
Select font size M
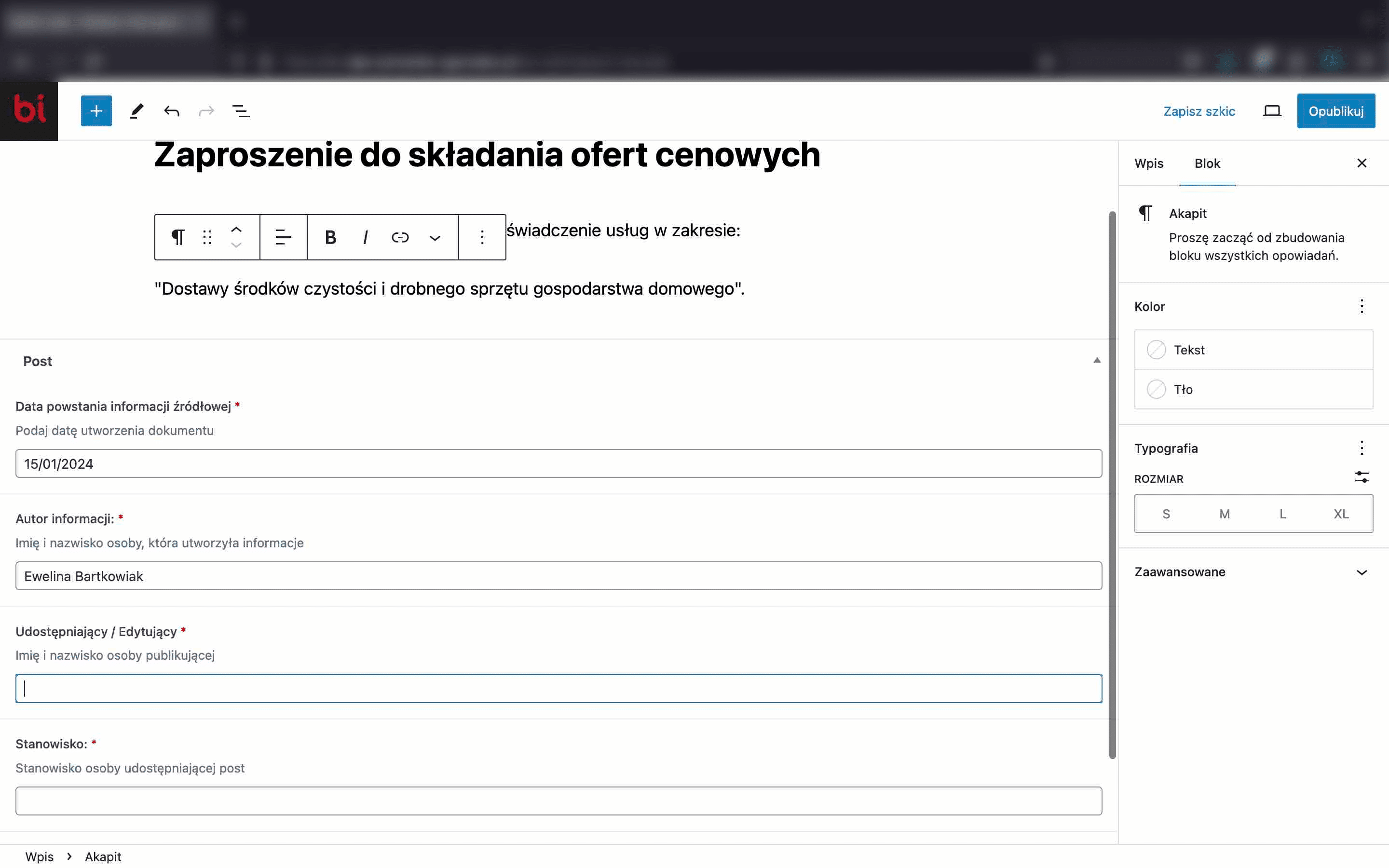pos(1224,514)
